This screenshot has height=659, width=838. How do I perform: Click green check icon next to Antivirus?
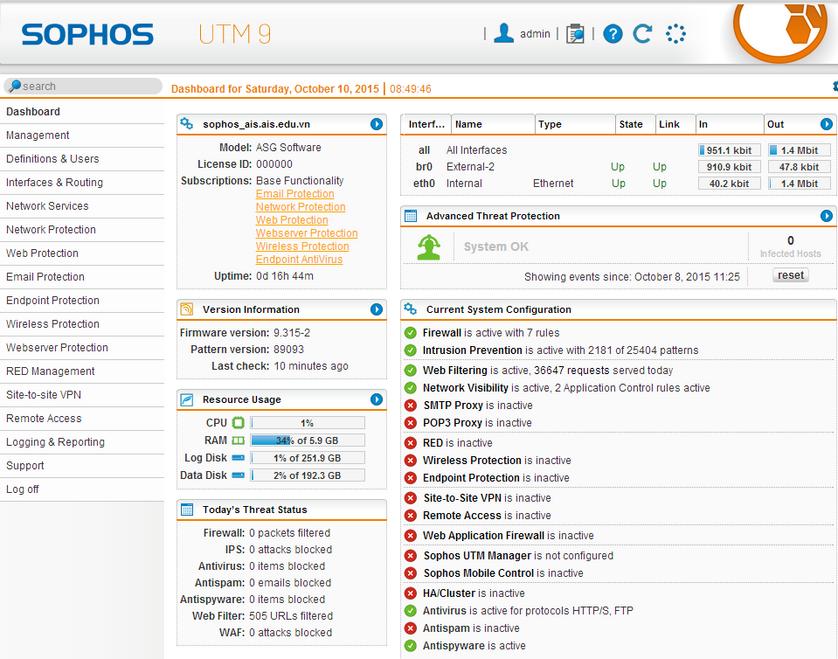coord(410,610)
